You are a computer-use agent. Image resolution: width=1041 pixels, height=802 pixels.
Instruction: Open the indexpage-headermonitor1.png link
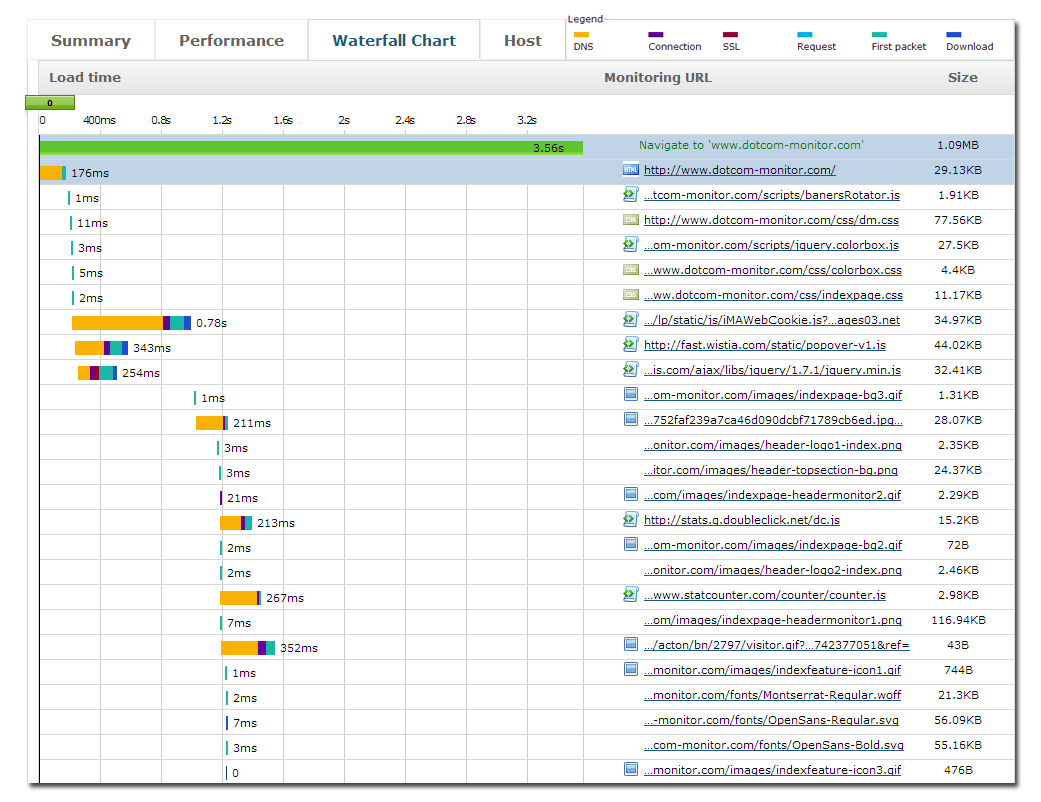point(773,620)
